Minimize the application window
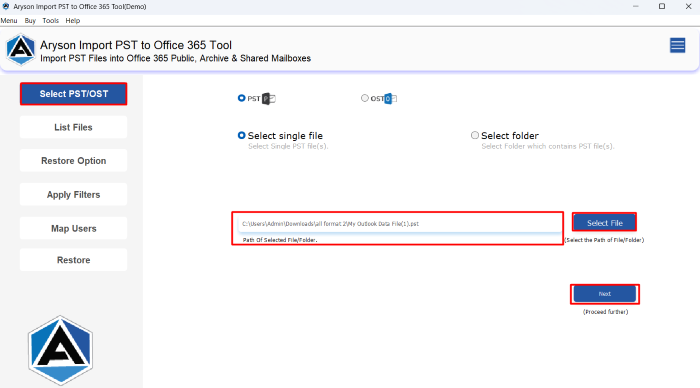Image resolution: width=700 pixels, height=388 pixels. (x=636, y=6)
